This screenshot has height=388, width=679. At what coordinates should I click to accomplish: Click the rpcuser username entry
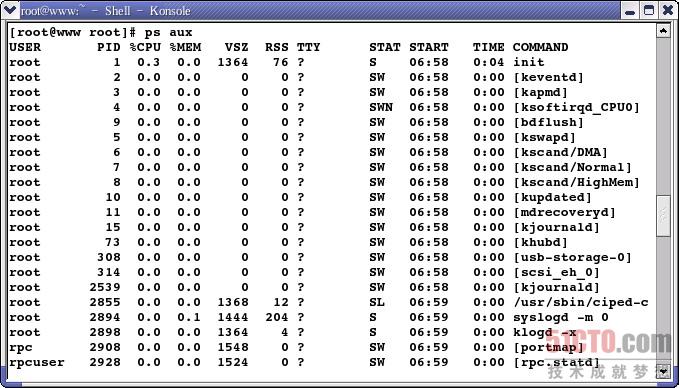click(x=36, y=362)
